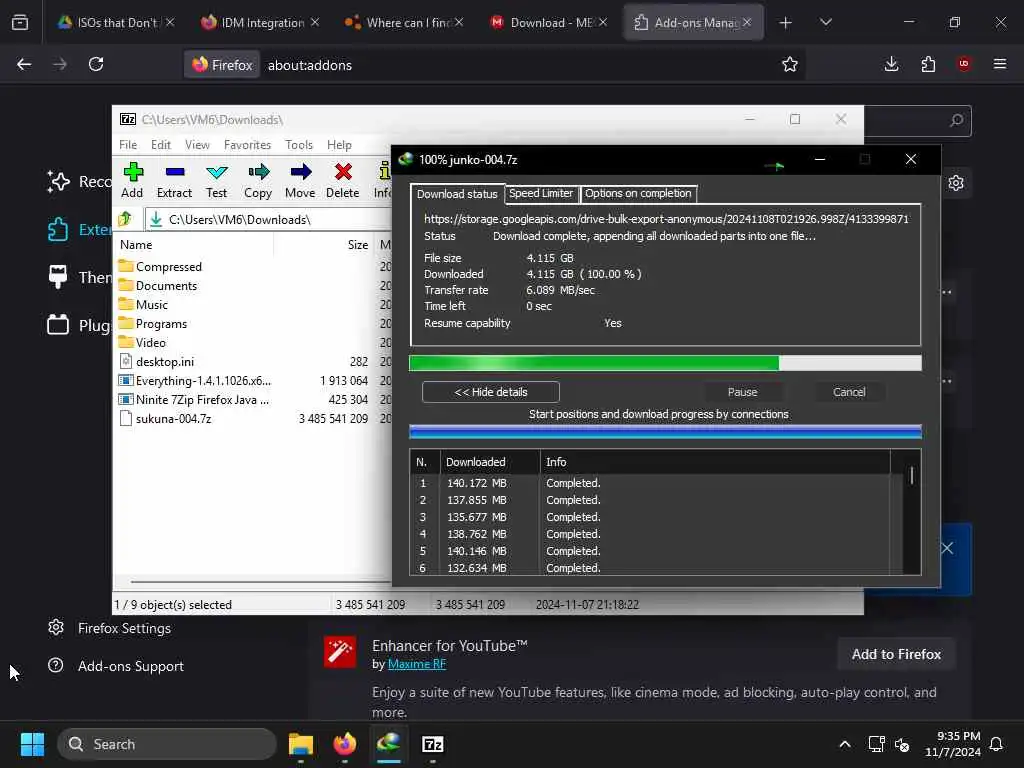Click the blue connections progress bar
This screenshot has height=768, width=1024.
click(x=665, y=431)
